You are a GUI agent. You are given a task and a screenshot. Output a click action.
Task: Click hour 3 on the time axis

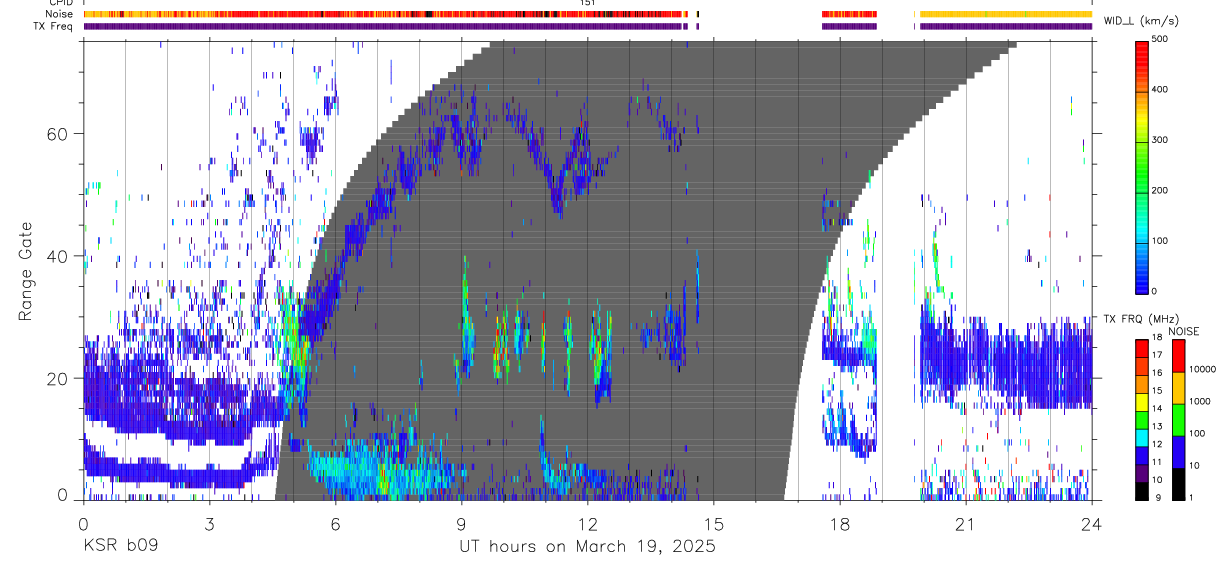[209, 524]
